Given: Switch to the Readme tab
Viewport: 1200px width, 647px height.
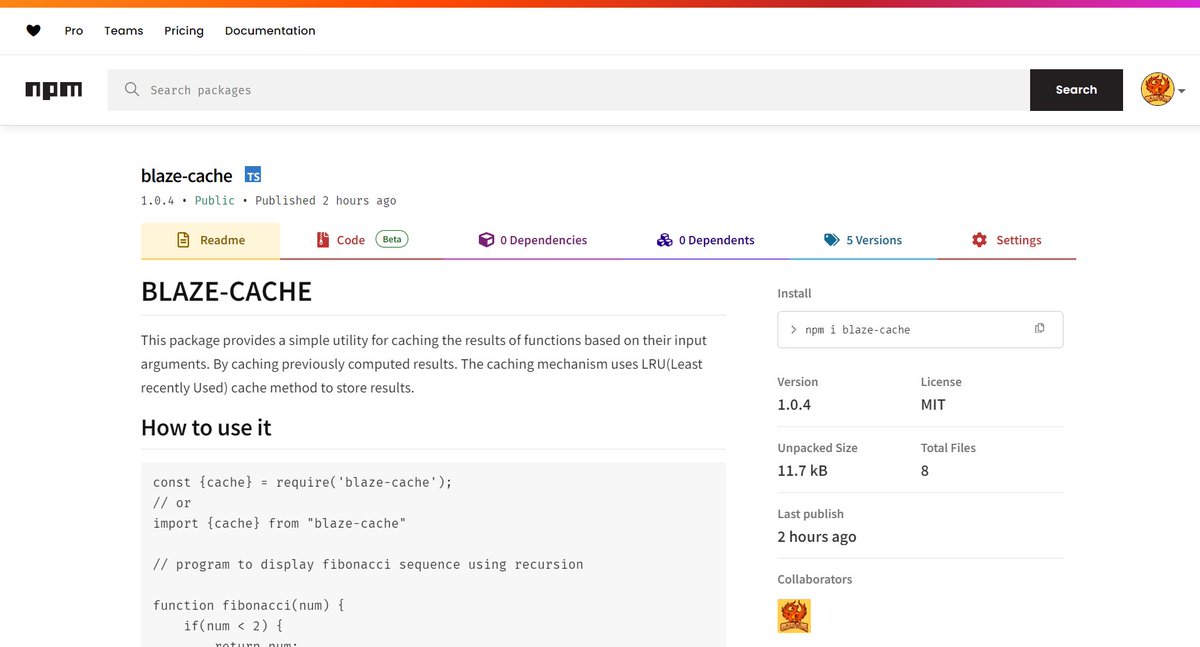Looking at the screenshot, I should point(210,240).
